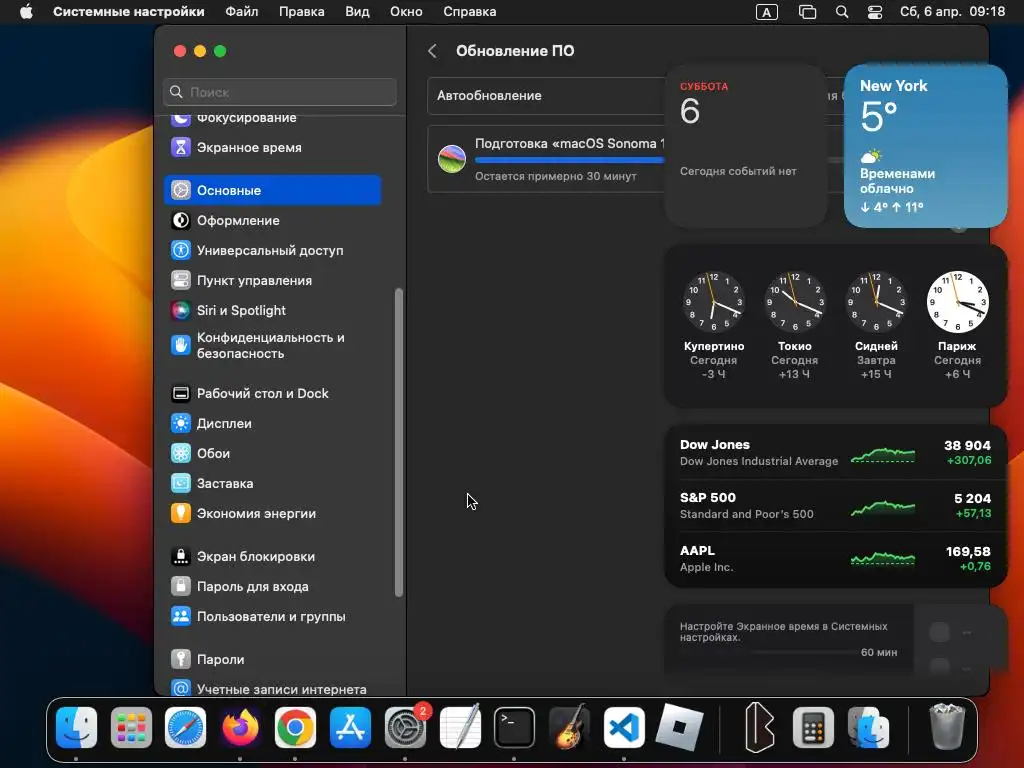Screen dimensions: 1024x768
Task: Click the Поиск search field
Action: [x=280, y=92]
